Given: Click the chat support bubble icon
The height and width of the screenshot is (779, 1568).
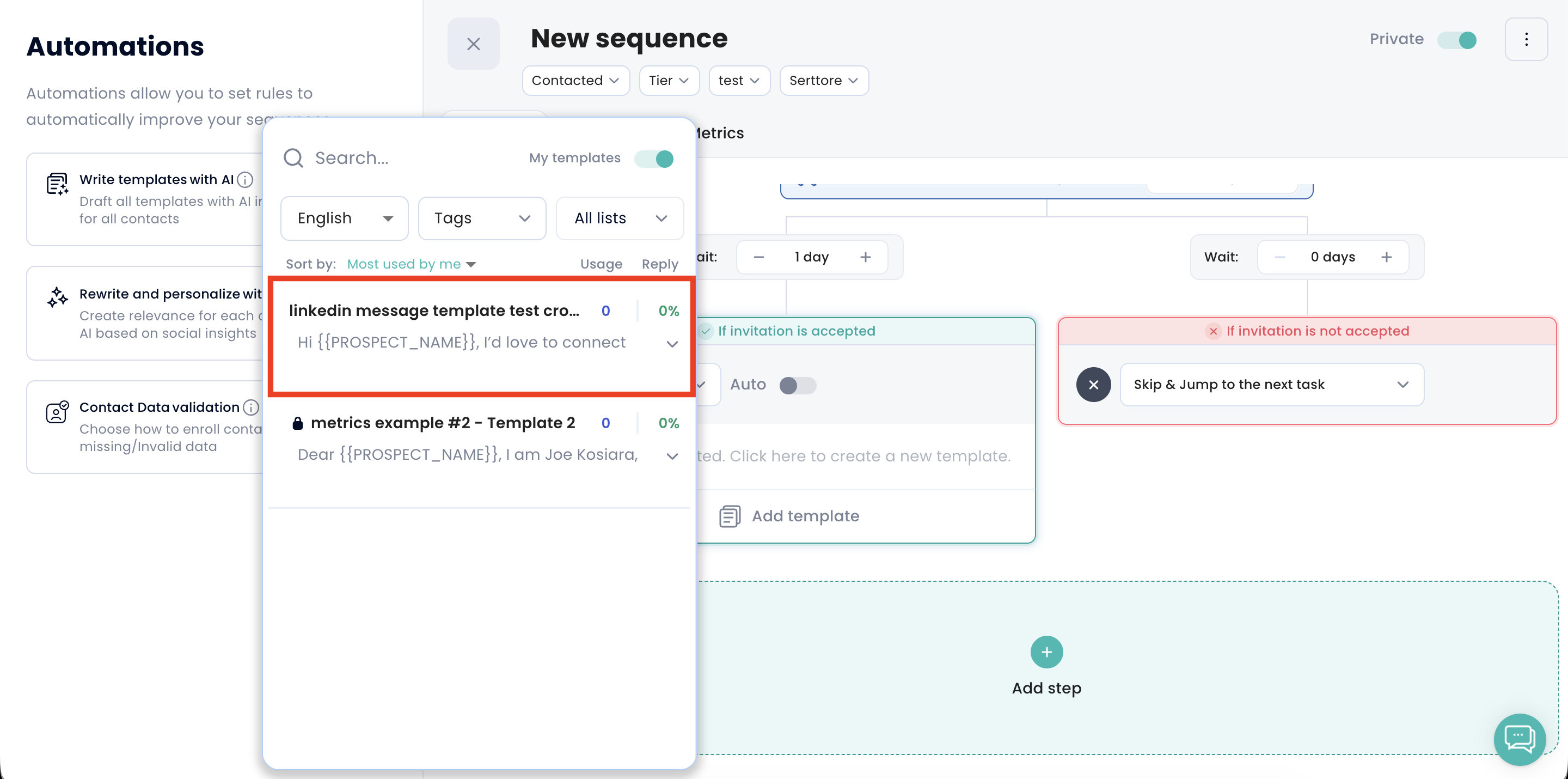Looking at the screenshot, I should (x=1520, y=739).
